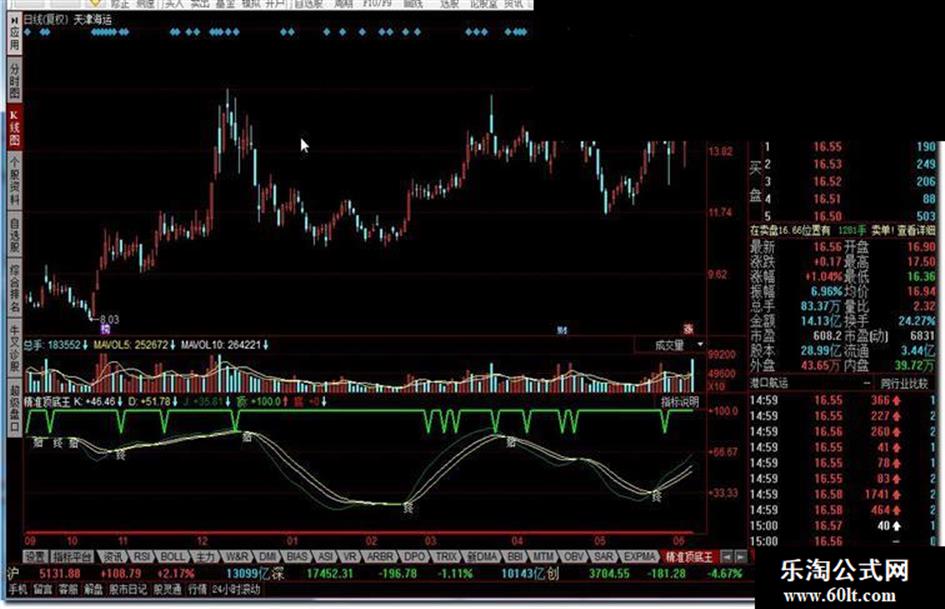Click the yellow diamond toolbar icon
This screenshot has height=609, width=945.
(x=96, y=4)
